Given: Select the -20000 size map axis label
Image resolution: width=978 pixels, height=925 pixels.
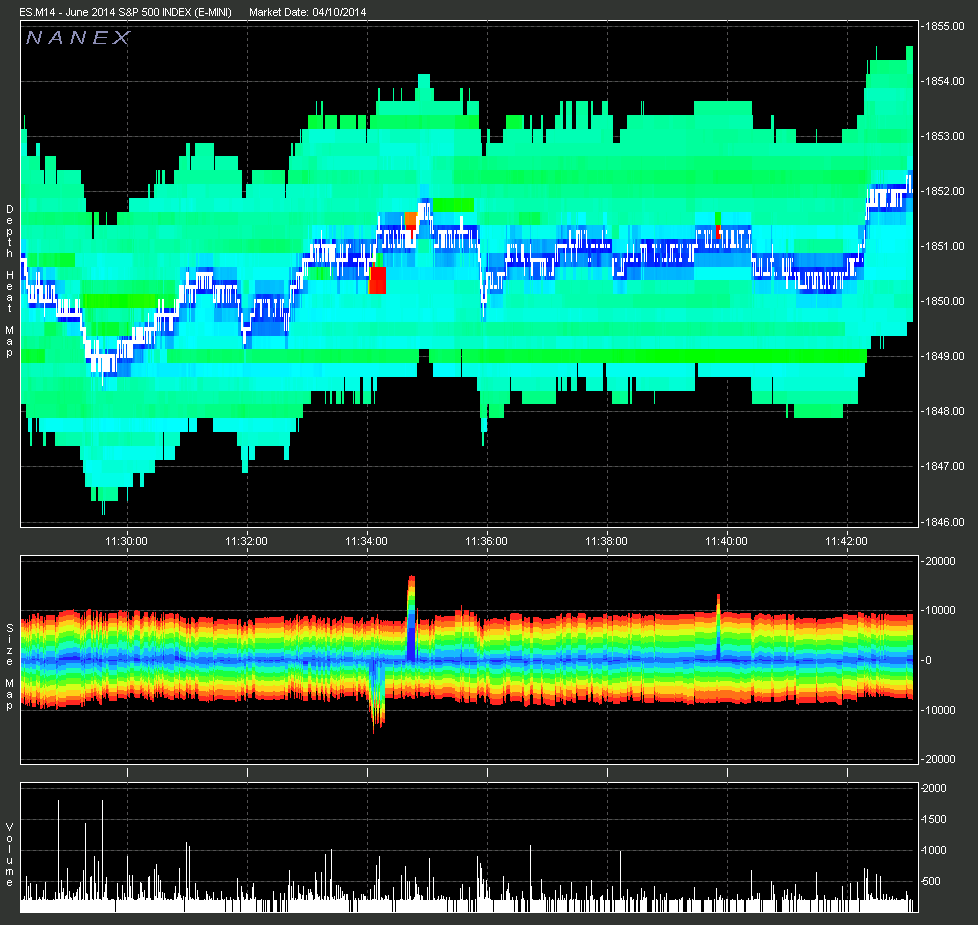Looking at the screenshot, I should (939, 759).
